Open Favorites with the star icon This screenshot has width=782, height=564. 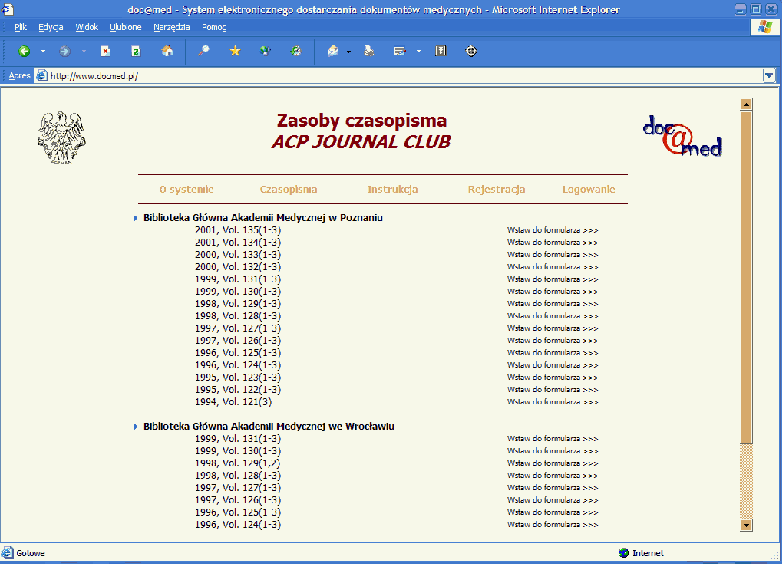click(x=235, y=51)
